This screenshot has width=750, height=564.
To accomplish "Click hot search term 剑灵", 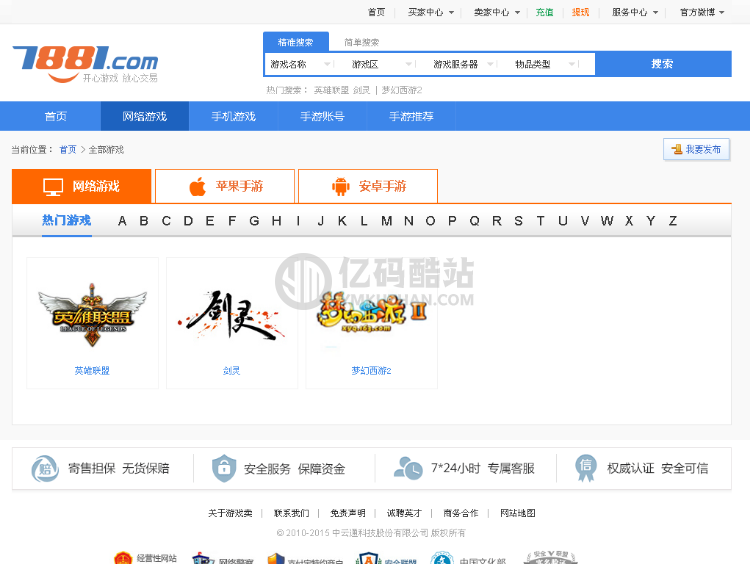I will tap(362, 90).
